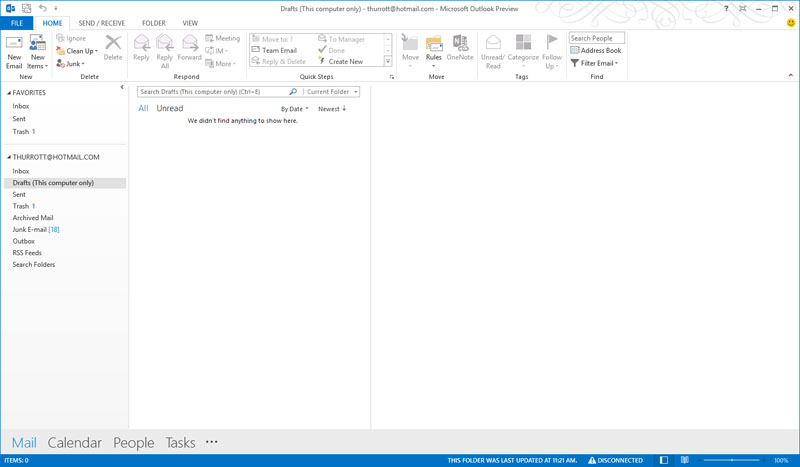
Task: Open the By Date sort dropdown
Action: tap(294, 109)
